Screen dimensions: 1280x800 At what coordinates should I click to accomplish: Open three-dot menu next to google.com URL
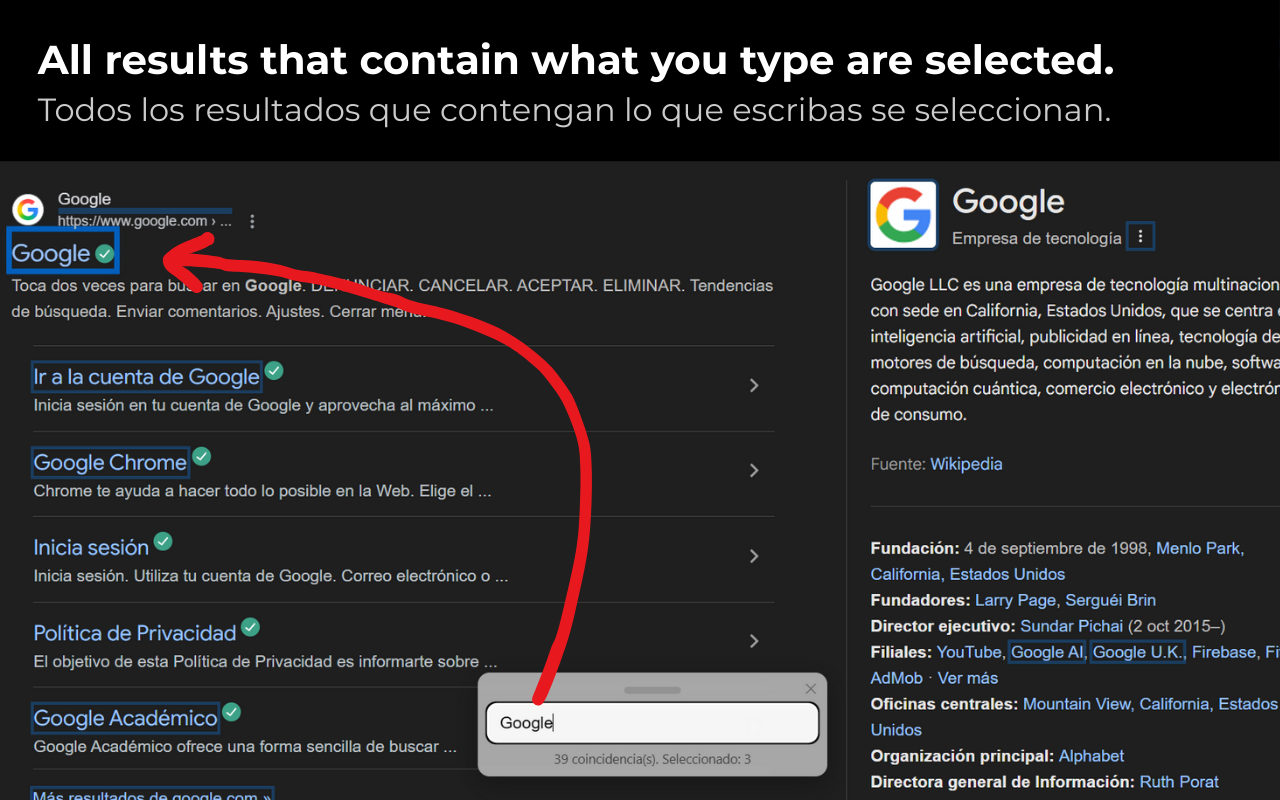252,221
